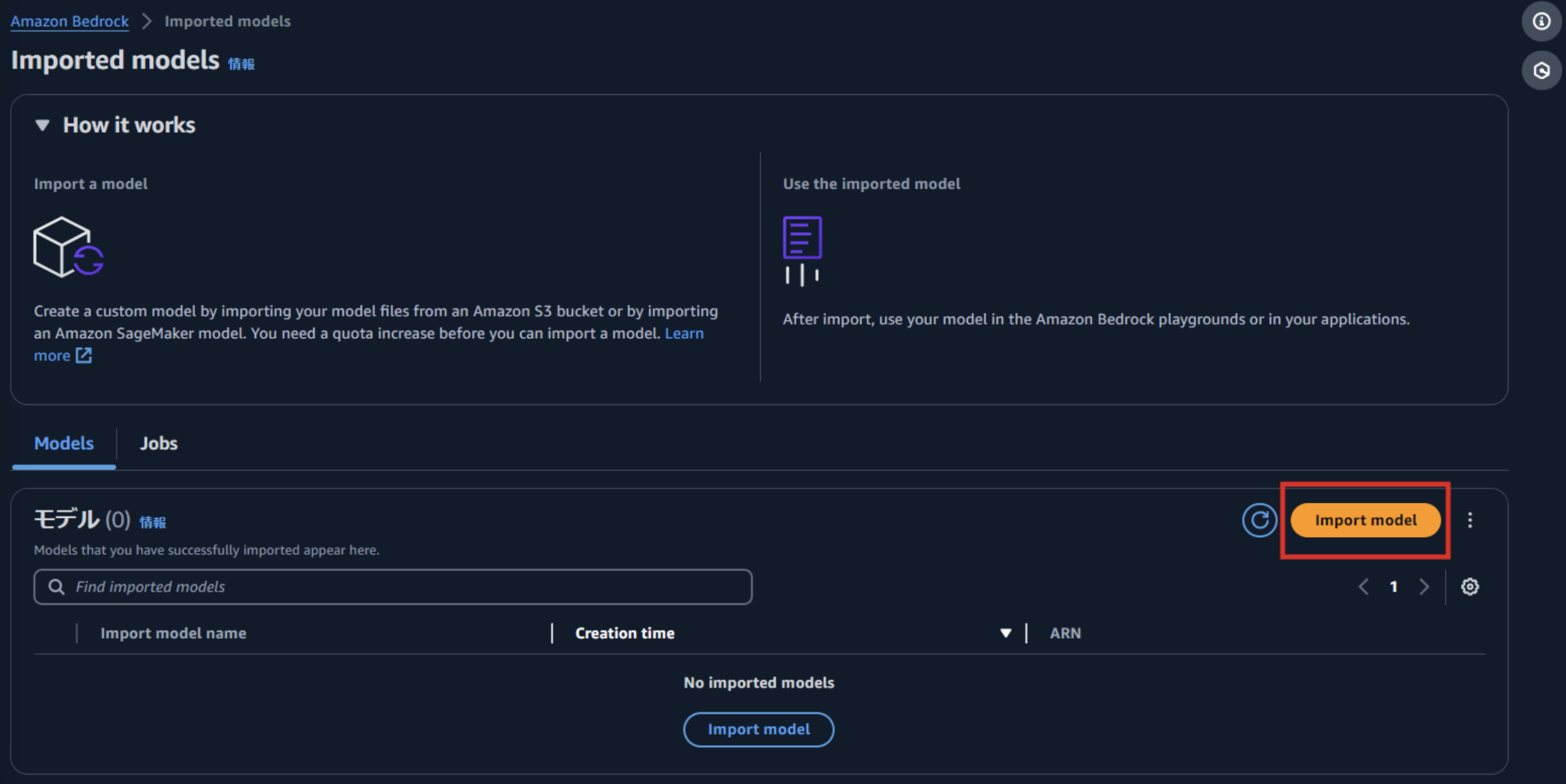Click the info circle icon at top right
The height and width of the screenshot is (784, 1566).
tap(1541, 21)
